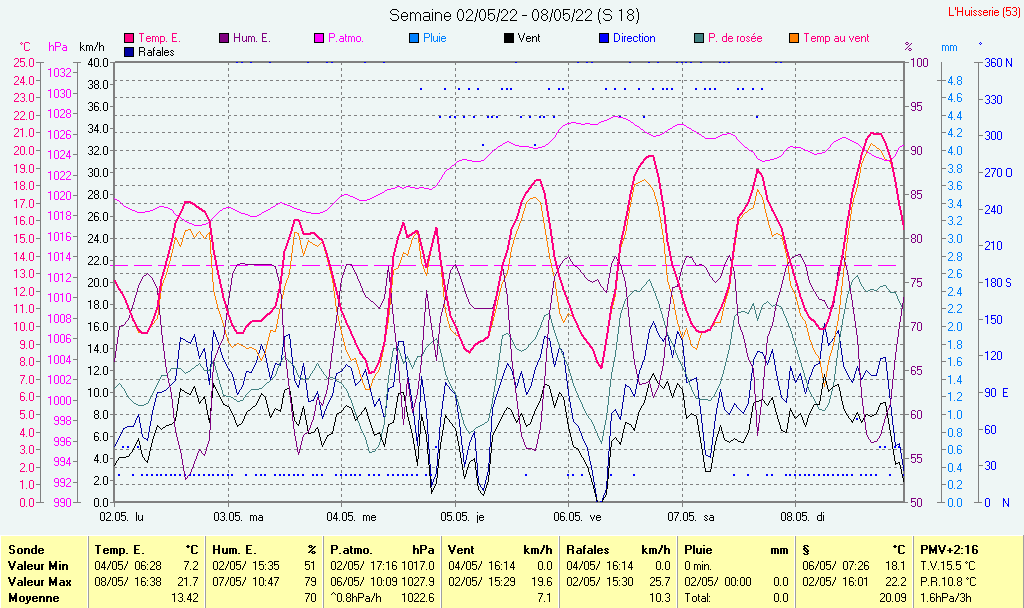Click the '06.05. ve' date label

[577, 517]
